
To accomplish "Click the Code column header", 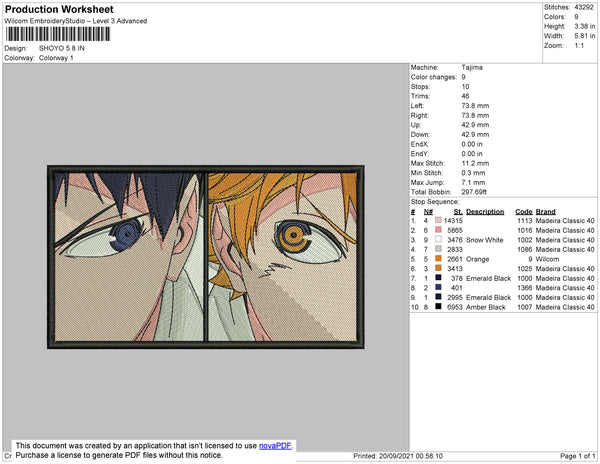I will coord(524,212).
